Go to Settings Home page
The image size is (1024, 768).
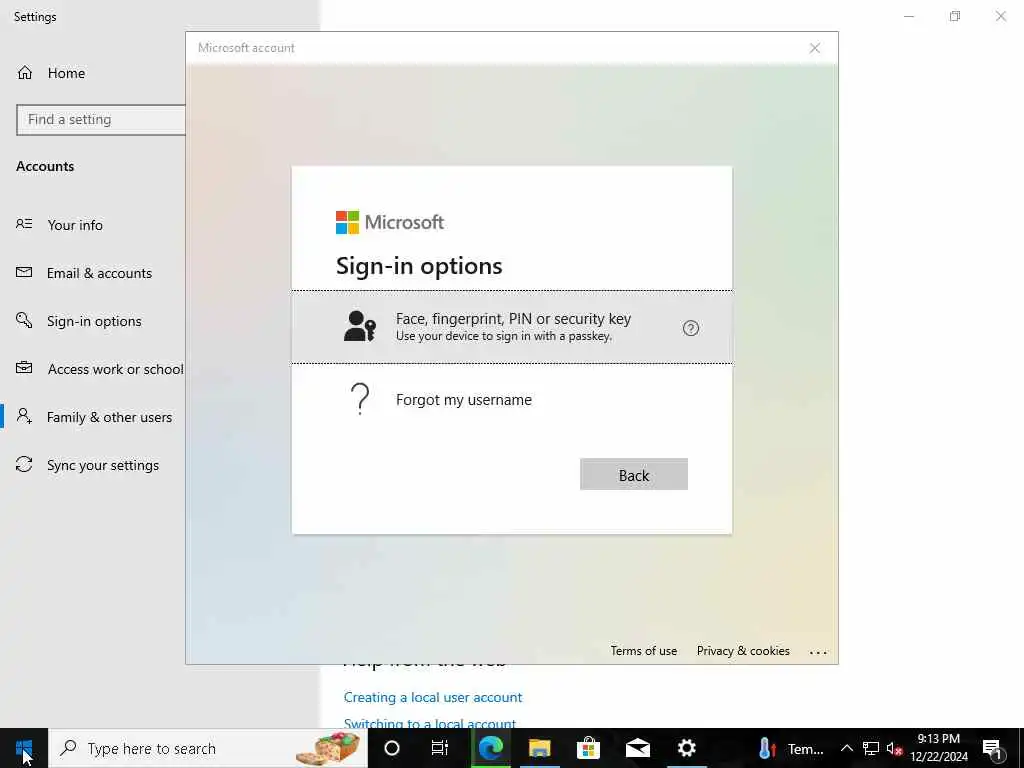(x=51, y=73)
